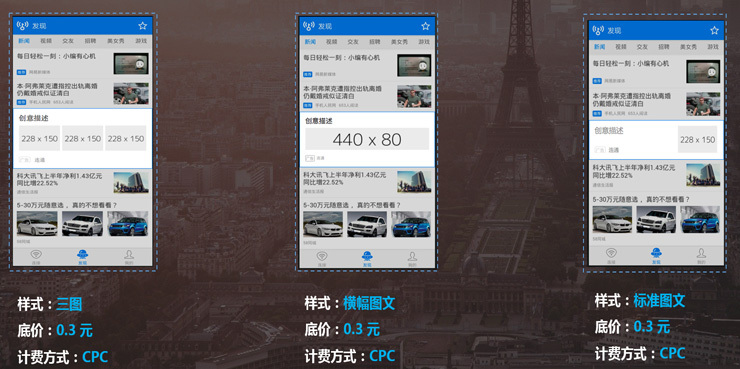Switch to the 游戏 tab in the 横幅图文 phone

pos(424,42)
